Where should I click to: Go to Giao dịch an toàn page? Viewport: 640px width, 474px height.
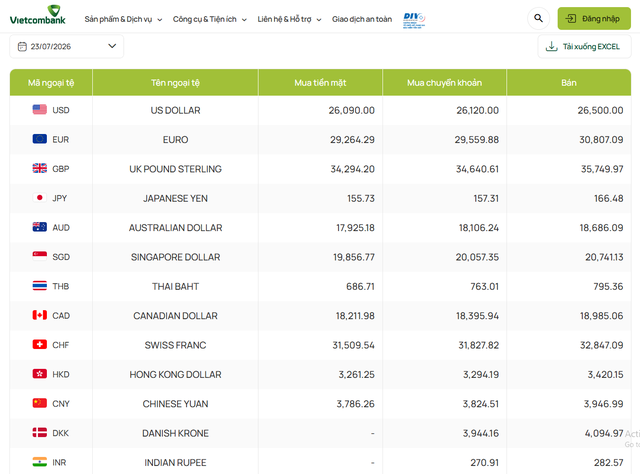coord(362,19)
